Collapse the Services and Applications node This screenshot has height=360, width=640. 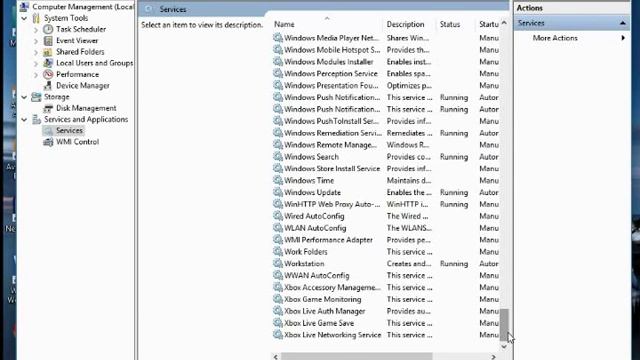point(24,120)
